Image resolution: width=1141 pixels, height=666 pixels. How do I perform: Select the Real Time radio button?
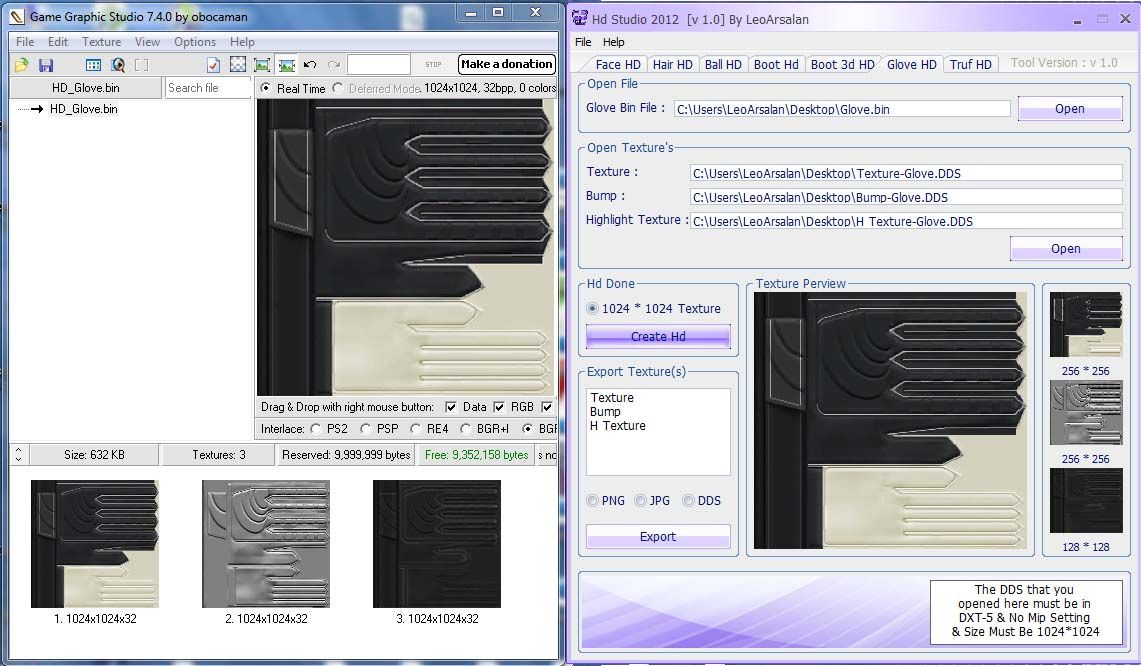[x=265, y=88]
